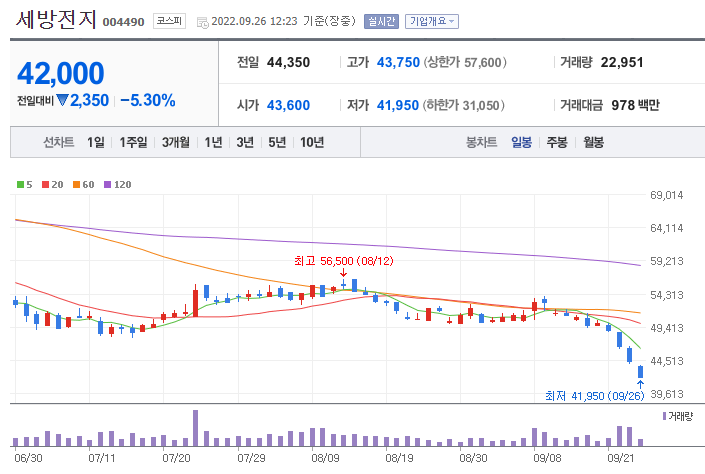The height and width of the screenshot is (474, 705).
Task: Click the 상한가 57,600 text
Action: (x=464, y=62)
